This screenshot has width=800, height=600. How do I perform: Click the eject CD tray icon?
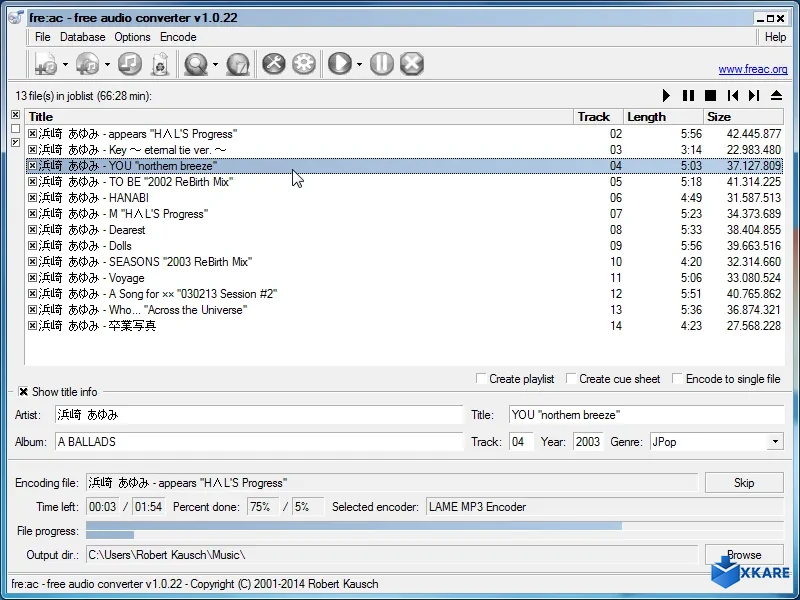tap(776, 95)
